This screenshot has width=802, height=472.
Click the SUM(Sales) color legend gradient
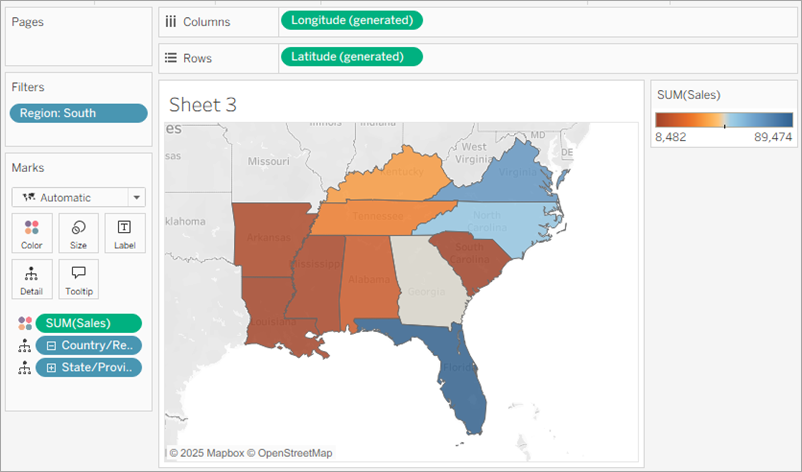pos(723,120)
